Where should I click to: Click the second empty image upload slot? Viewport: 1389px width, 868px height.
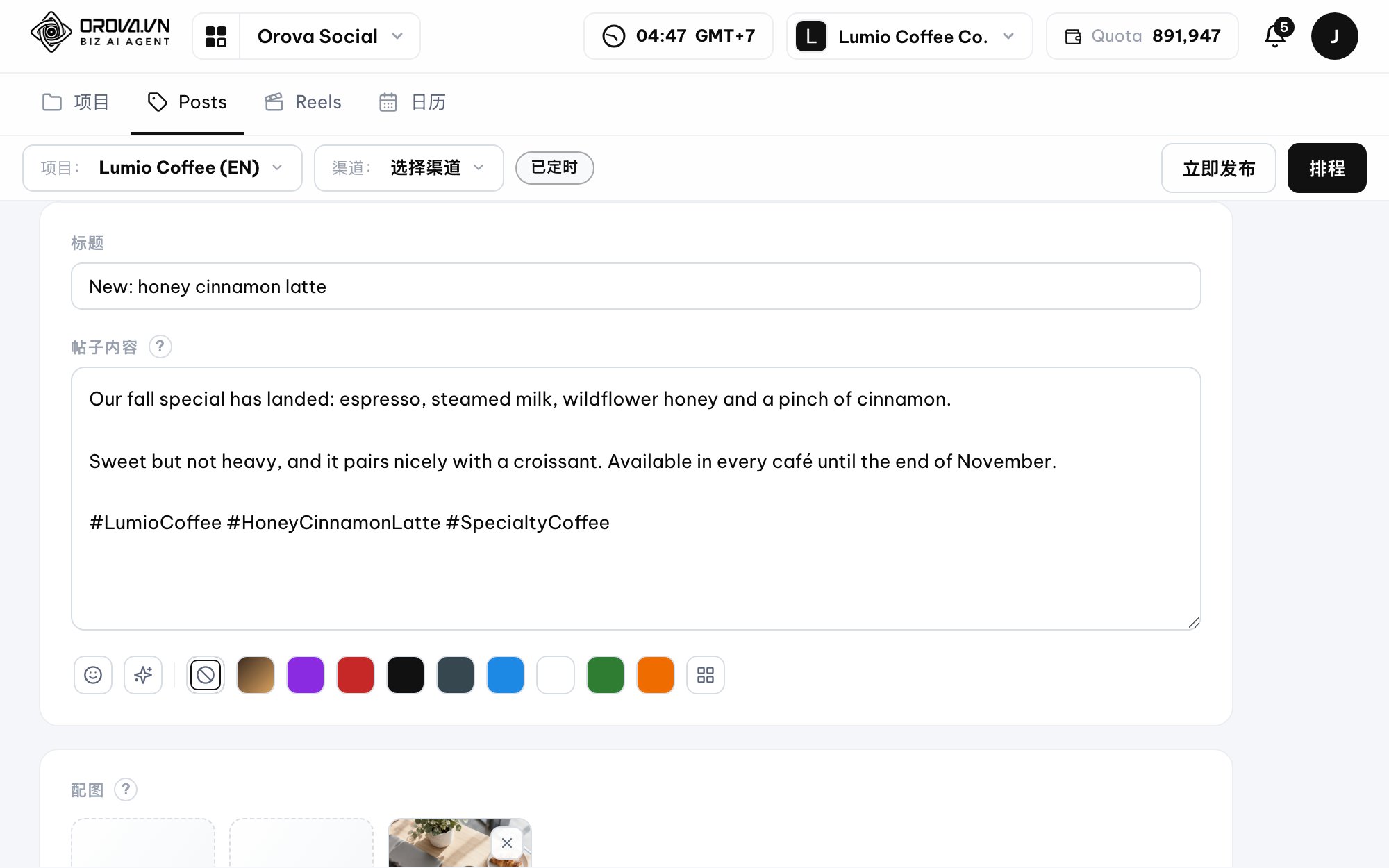pyautogui.click(x=301, y=843)
